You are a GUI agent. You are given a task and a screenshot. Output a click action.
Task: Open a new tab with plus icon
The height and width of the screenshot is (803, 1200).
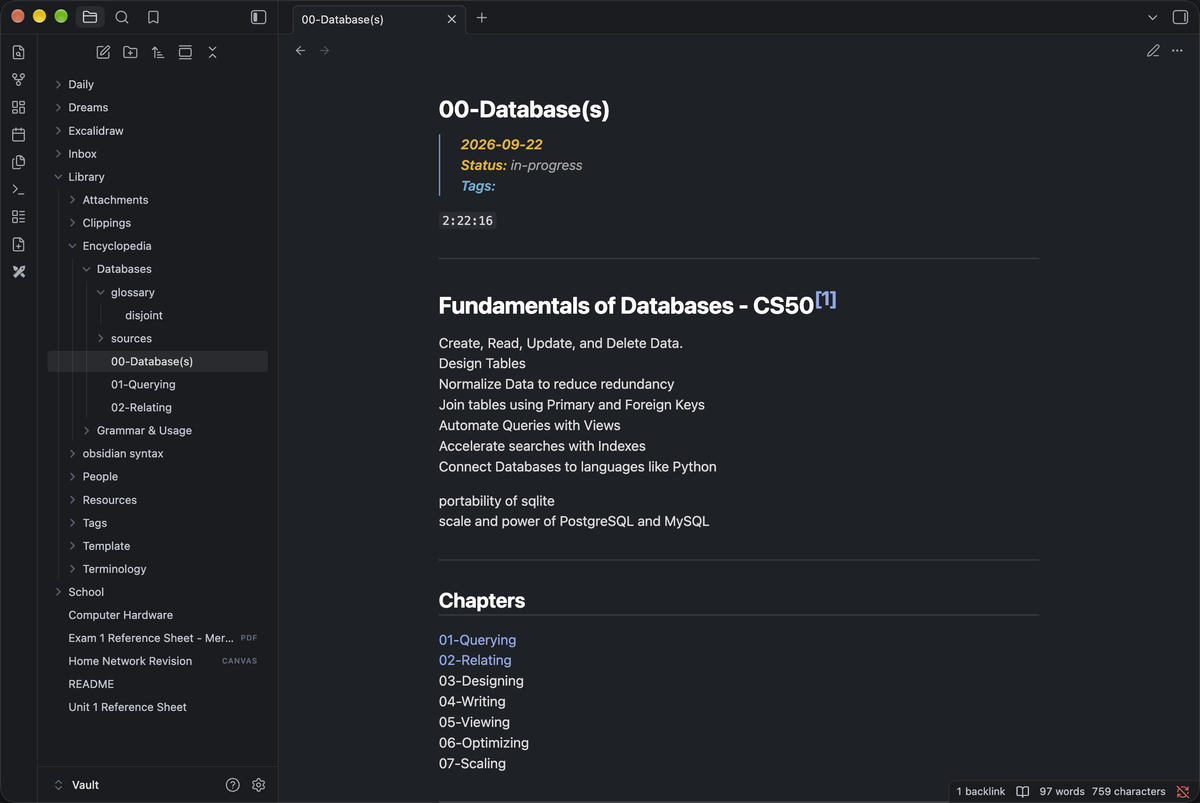482,18
